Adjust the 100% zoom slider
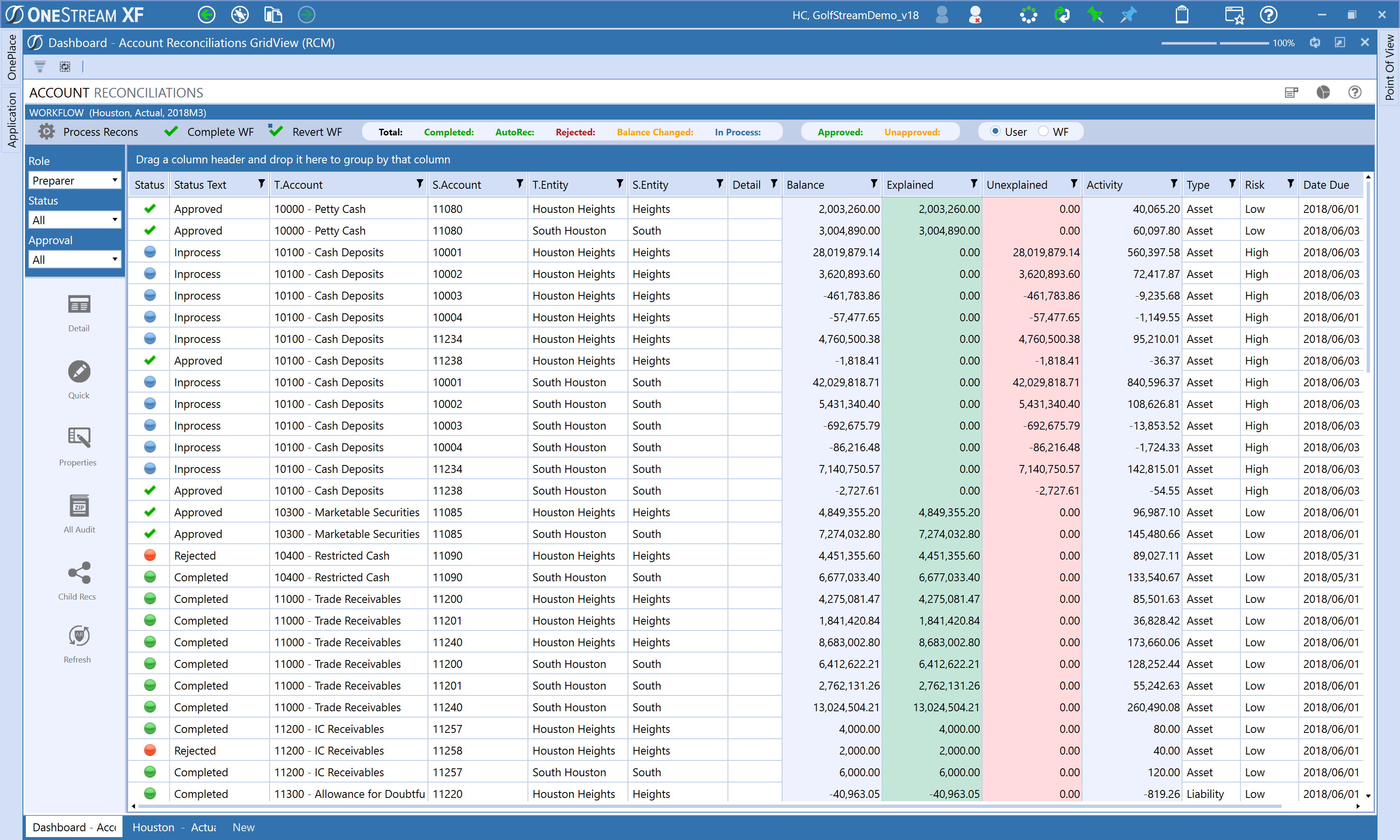This screenshot has width=1400, height=840. [x=1217, y=43]
